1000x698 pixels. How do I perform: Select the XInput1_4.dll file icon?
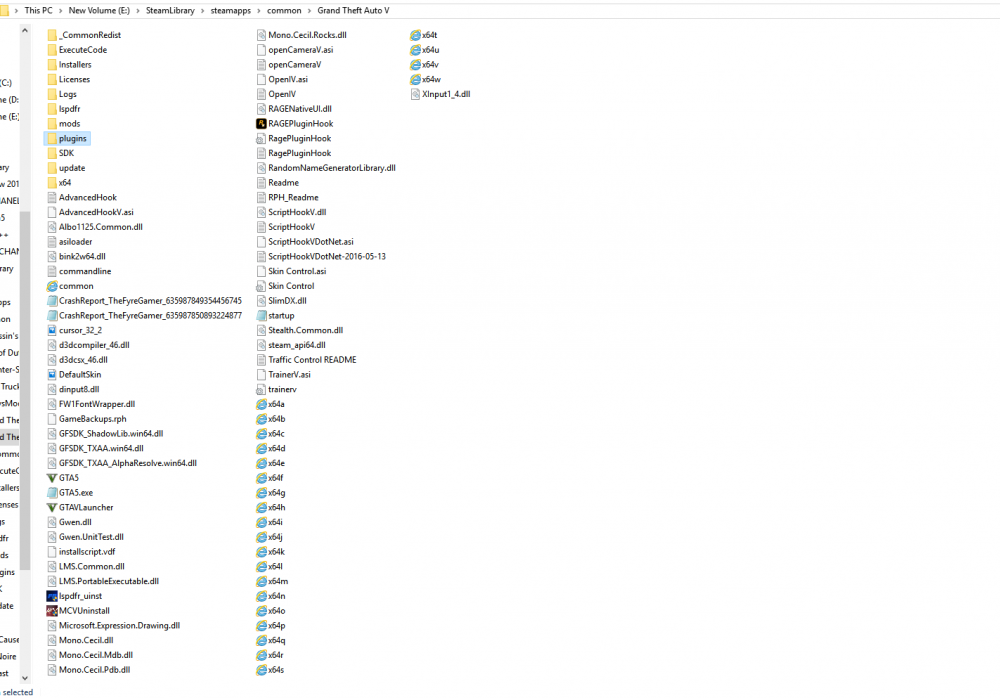point(415,94)
